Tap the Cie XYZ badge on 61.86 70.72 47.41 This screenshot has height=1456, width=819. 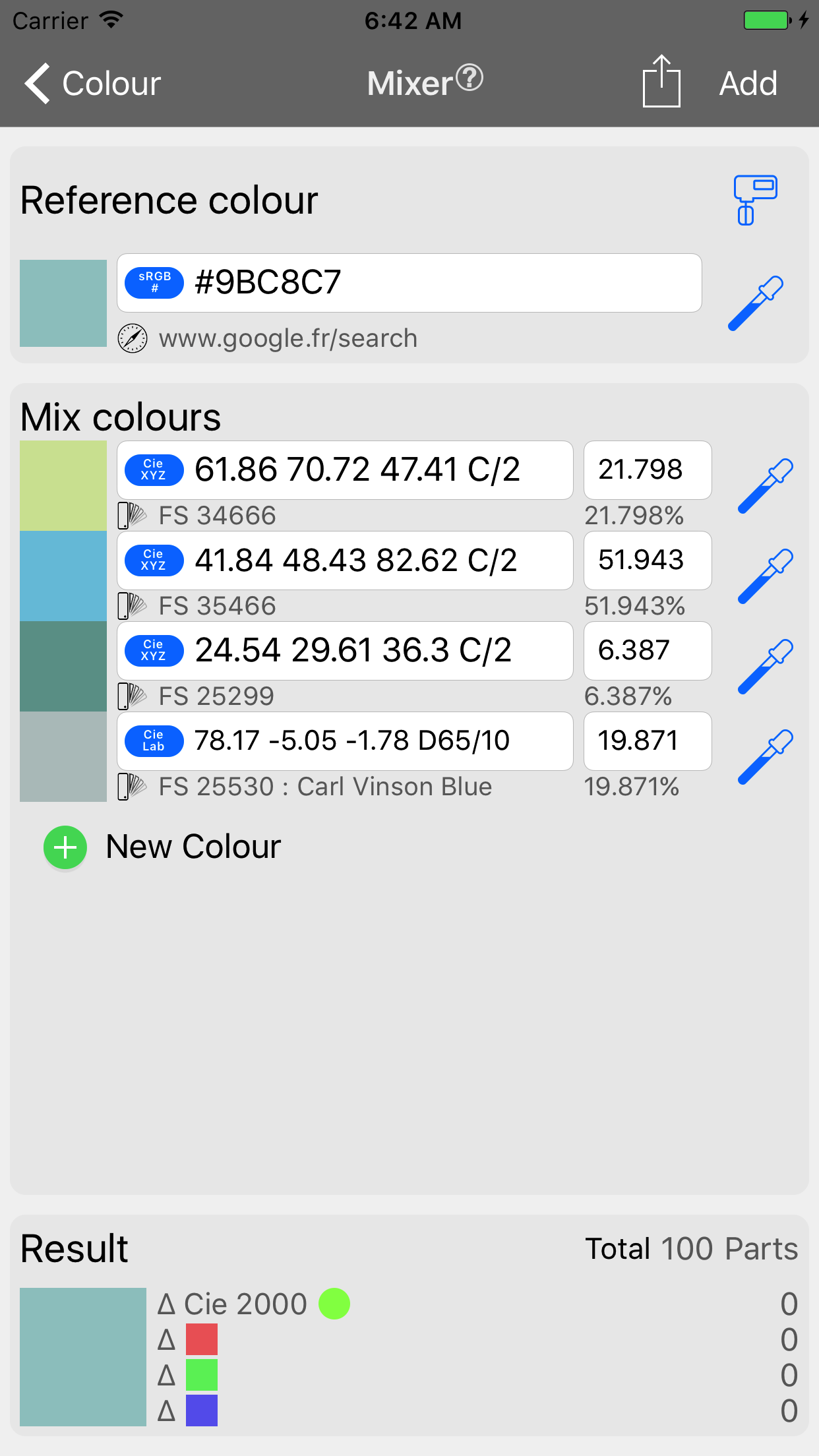(154, 470)
